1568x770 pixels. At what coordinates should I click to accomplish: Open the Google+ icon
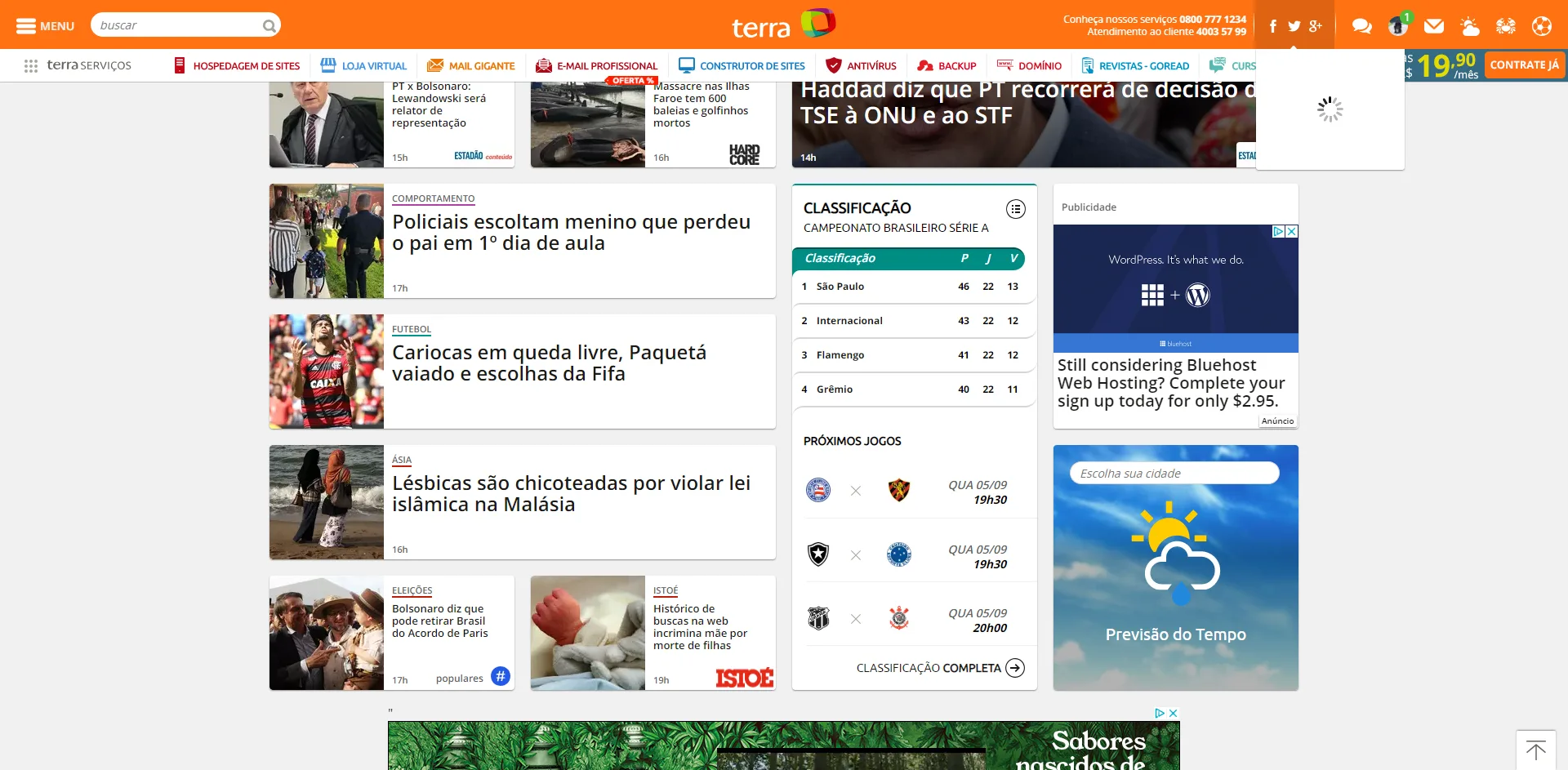[x=1315, y=26]
